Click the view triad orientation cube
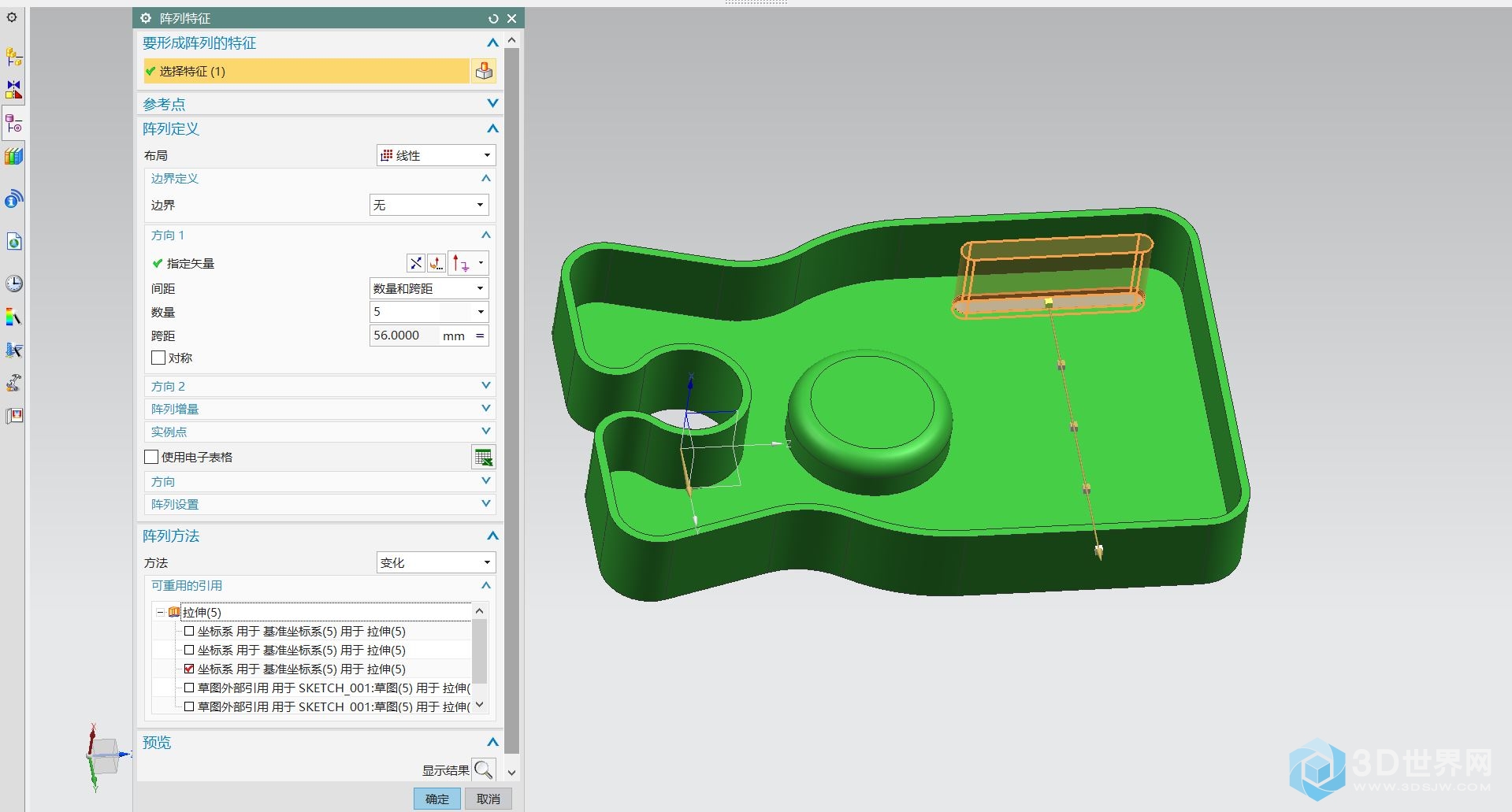Screen dimensions: 1512x812 pyautogui.click(x=105, y=755)
